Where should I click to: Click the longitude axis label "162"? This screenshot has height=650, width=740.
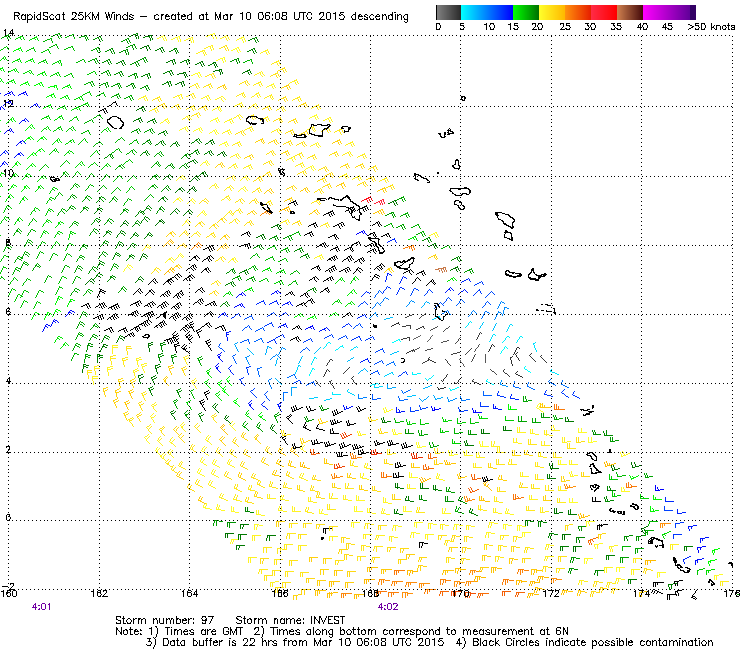pyautogui.click(x=99, y=594)
